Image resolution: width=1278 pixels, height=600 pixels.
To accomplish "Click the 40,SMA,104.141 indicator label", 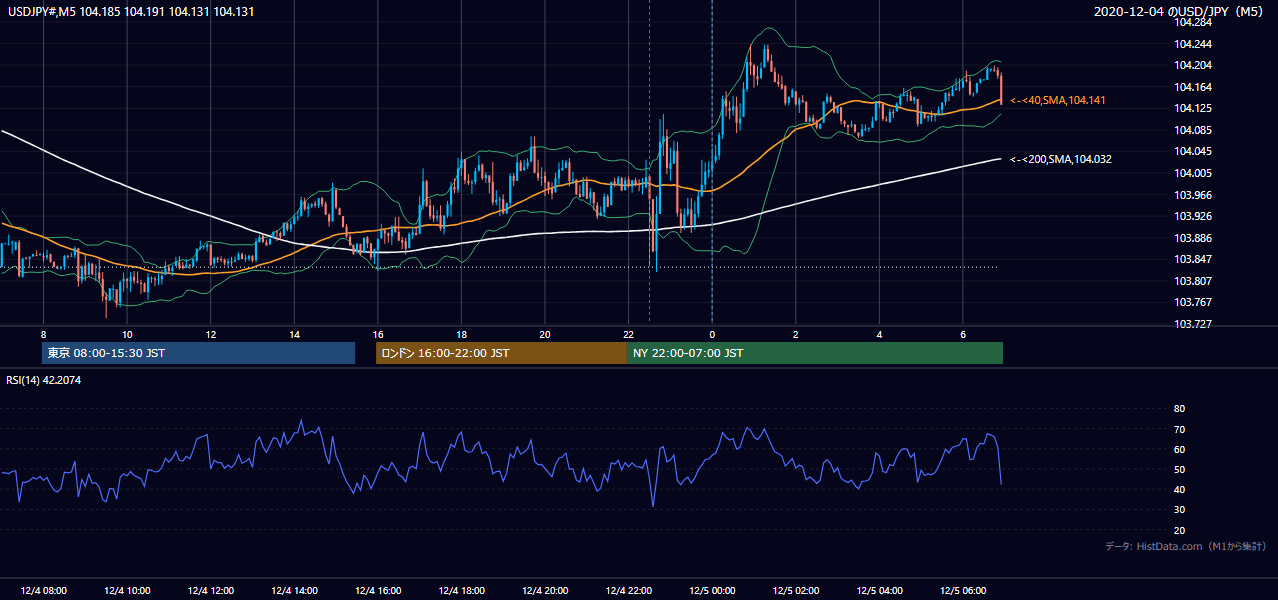I will [1058, 101].
